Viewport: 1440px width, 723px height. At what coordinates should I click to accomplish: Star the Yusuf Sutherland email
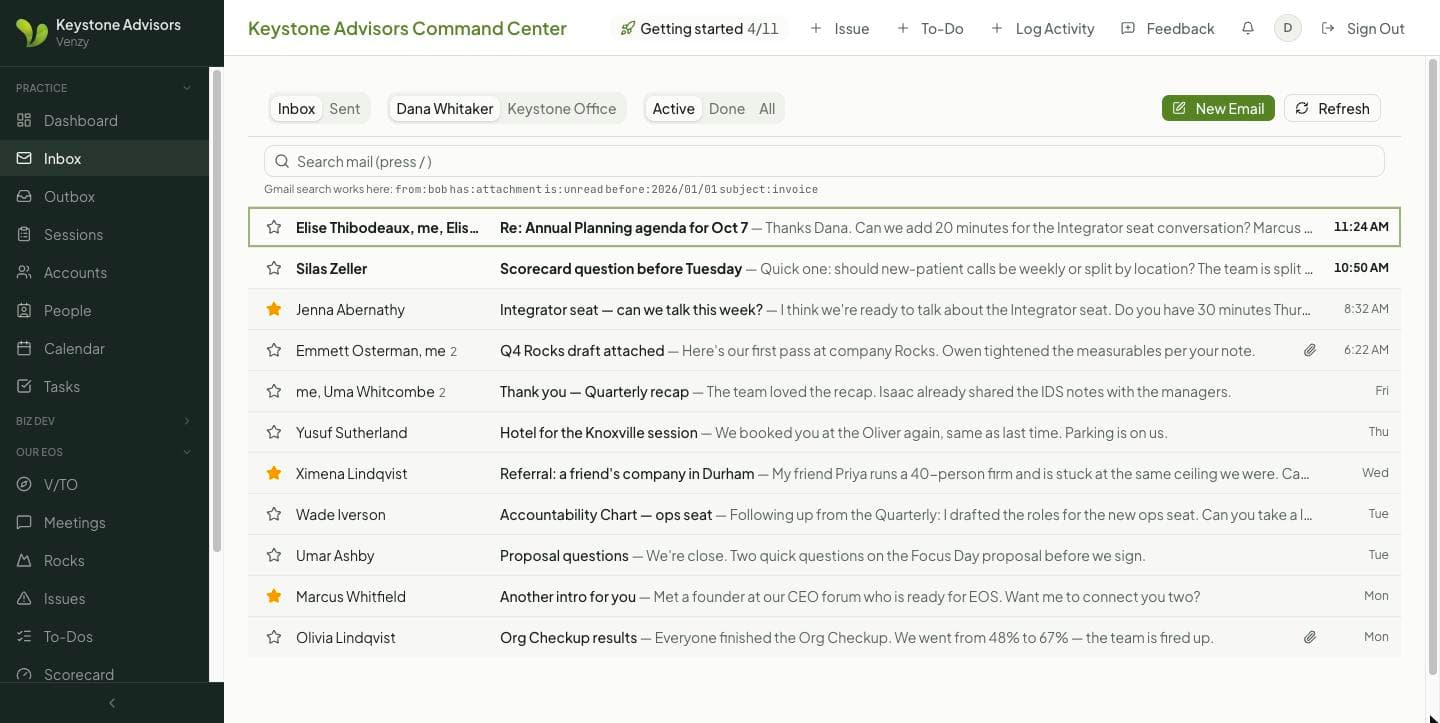[274, 432]
